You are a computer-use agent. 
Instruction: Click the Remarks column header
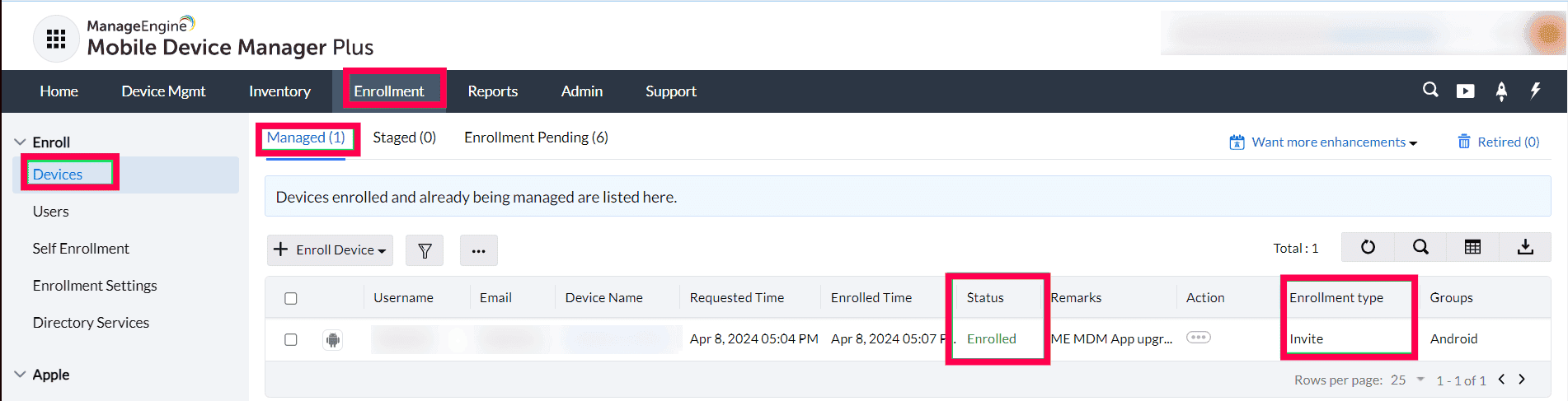1076,297
